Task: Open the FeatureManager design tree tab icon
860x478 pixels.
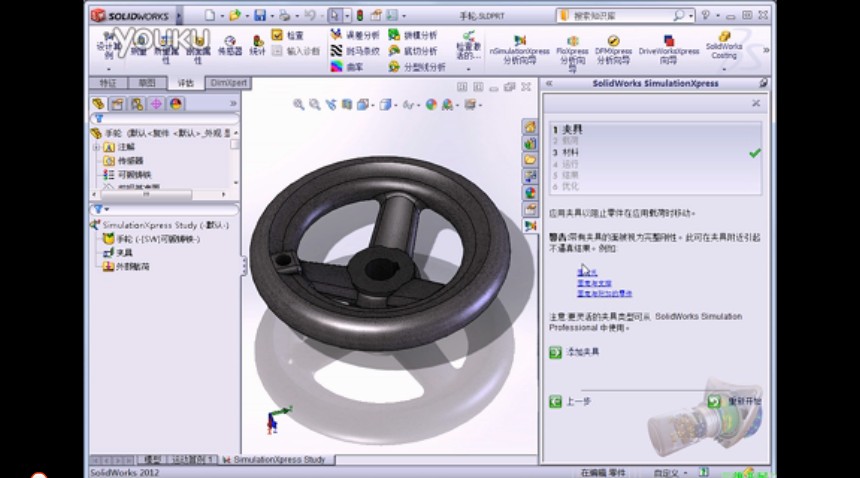Action: (98, 104)
